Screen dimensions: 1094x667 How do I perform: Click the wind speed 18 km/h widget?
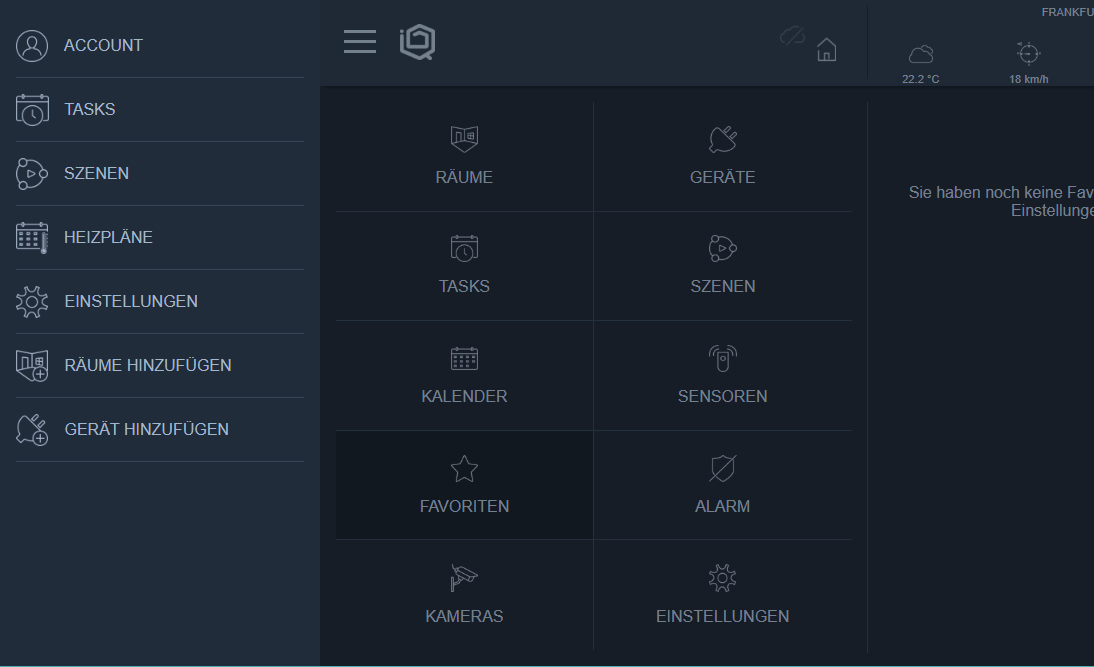tap(1028, 63)
